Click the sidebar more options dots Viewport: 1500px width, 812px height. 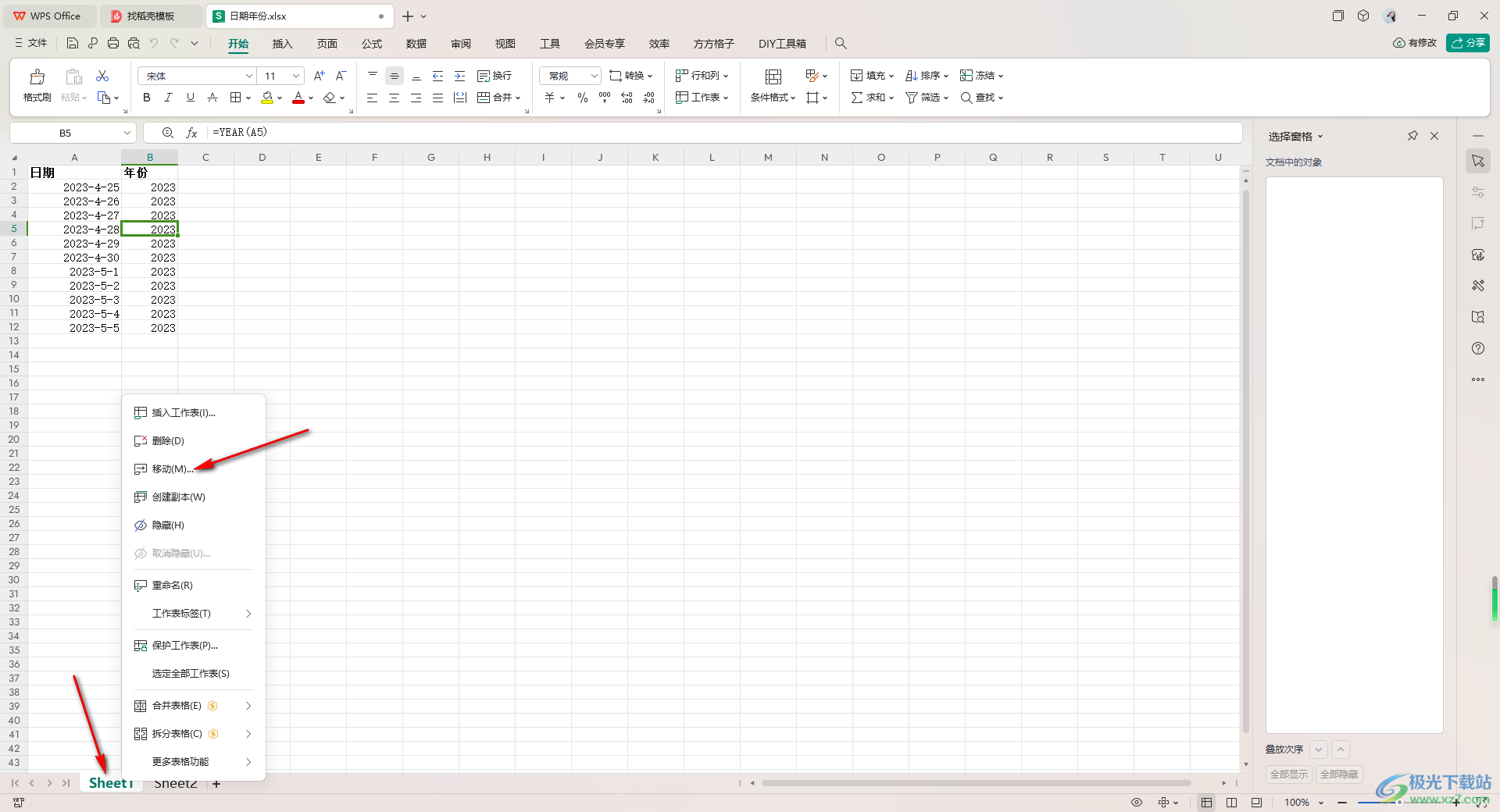(1478, 379)
